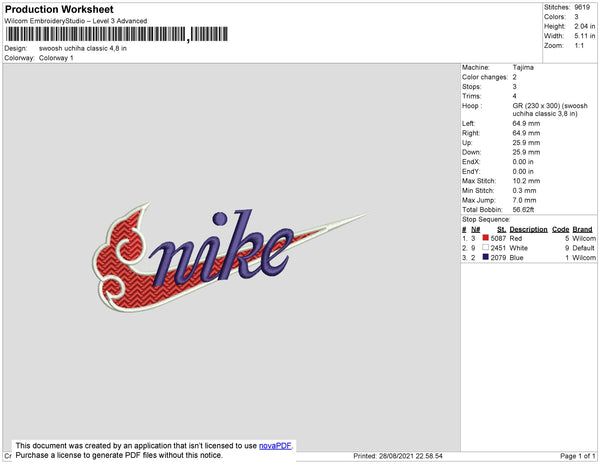The image size is (600, 464).
Task: Click the Production Worksheet title
Action: (59, 9)
